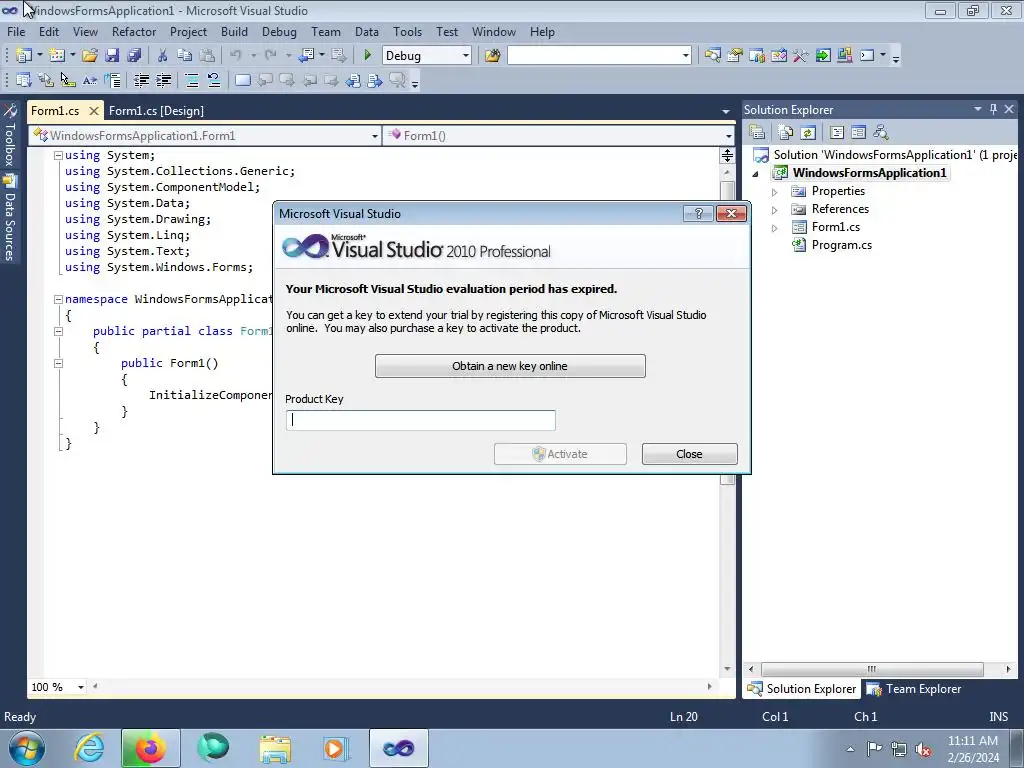Image resolution: width=1024 pixels, height=768 pixels.
Task: Click the Decrease Line Indent icon
Action: click(141, 80)
